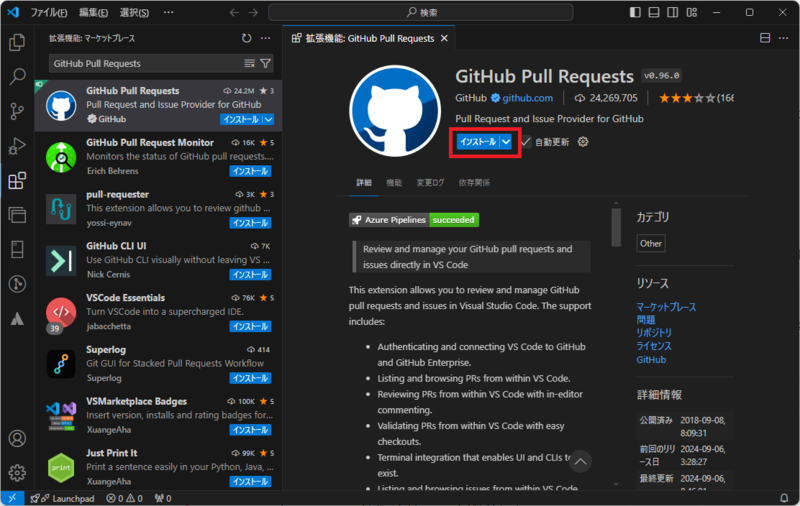The image size is (800, 506).
Task: Open the Extensions view icon
Action: (17, 181)
